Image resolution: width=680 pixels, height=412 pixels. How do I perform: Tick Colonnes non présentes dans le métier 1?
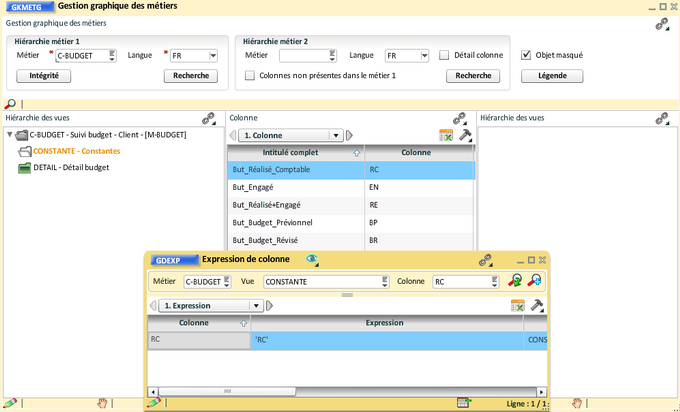tap(250, 75)
